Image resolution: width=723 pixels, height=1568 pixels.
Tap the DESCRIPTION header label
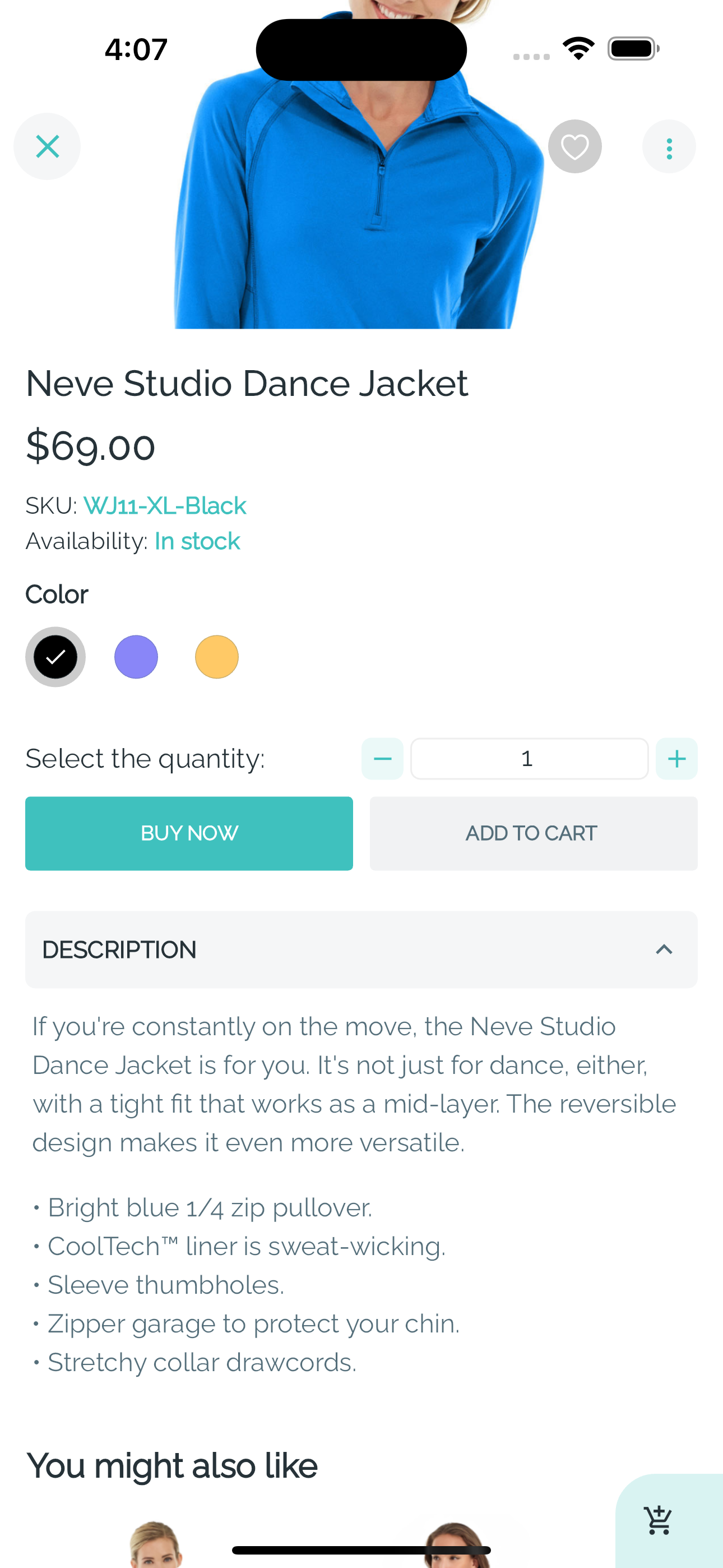tap(119, 949)
